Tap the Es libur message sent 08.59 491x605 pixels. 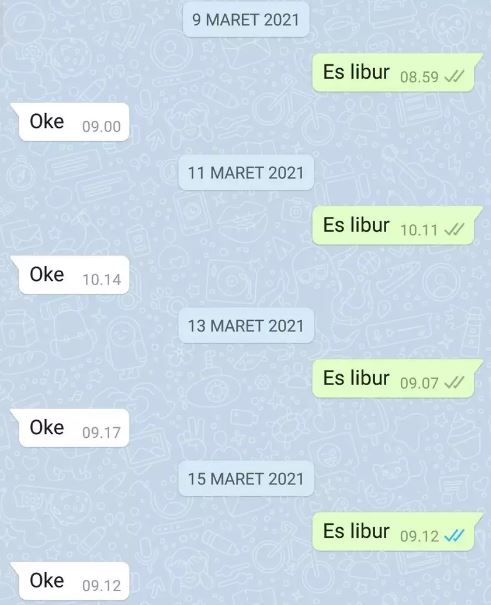tap(397, 73)
